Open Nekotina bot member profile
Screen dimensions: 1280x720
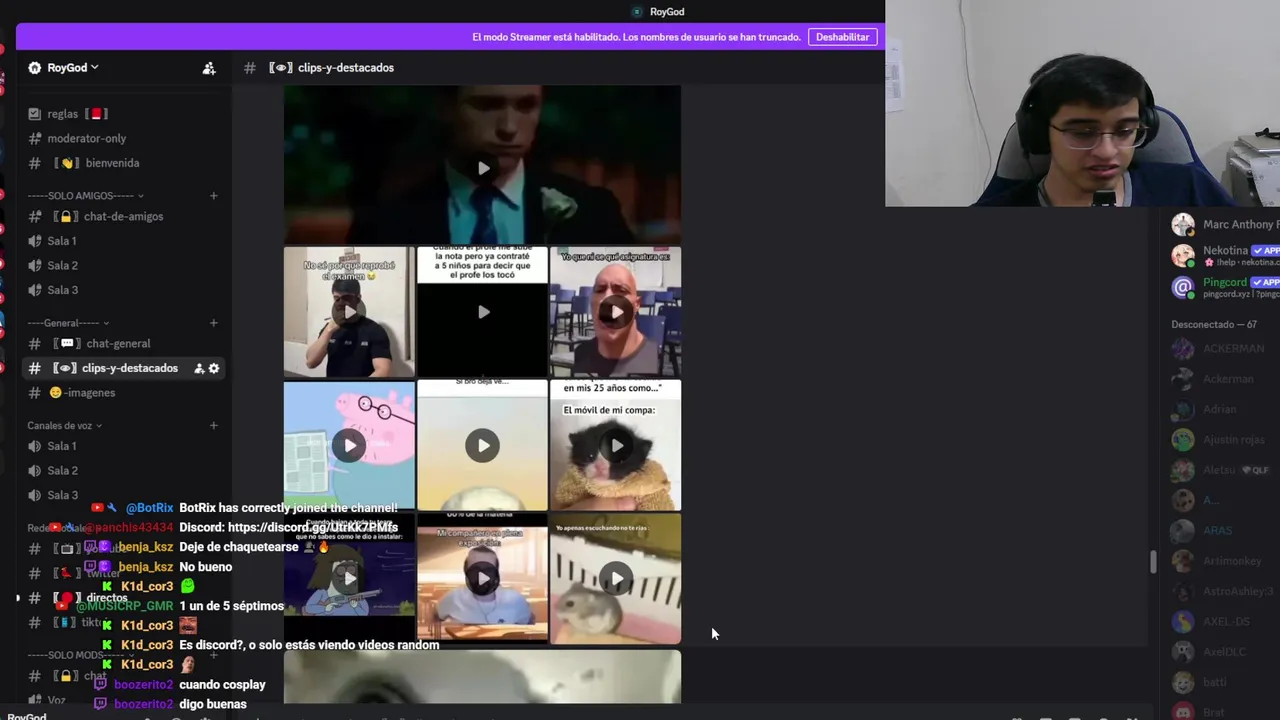click(x=1225, y=255)
